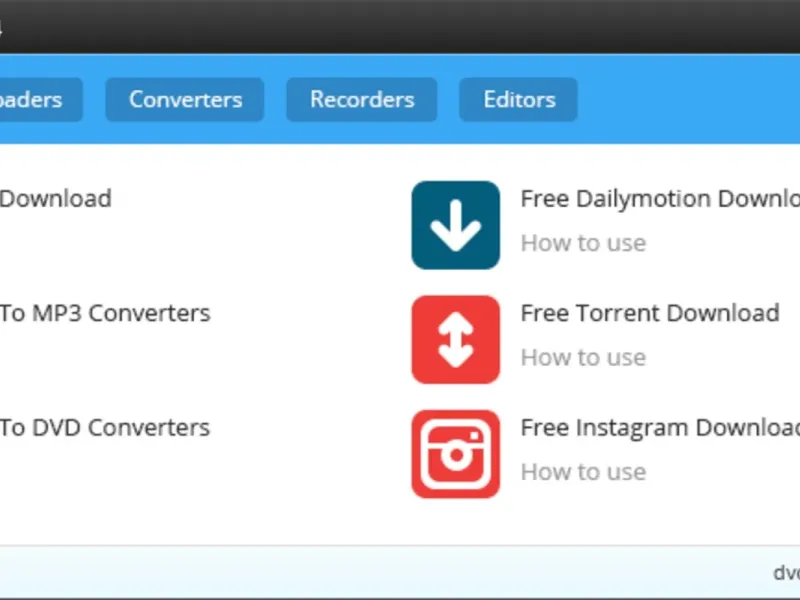Screen dimensions: 800x600
Task: Choose the To DVD Converters entry
Action: click(105, 428)
